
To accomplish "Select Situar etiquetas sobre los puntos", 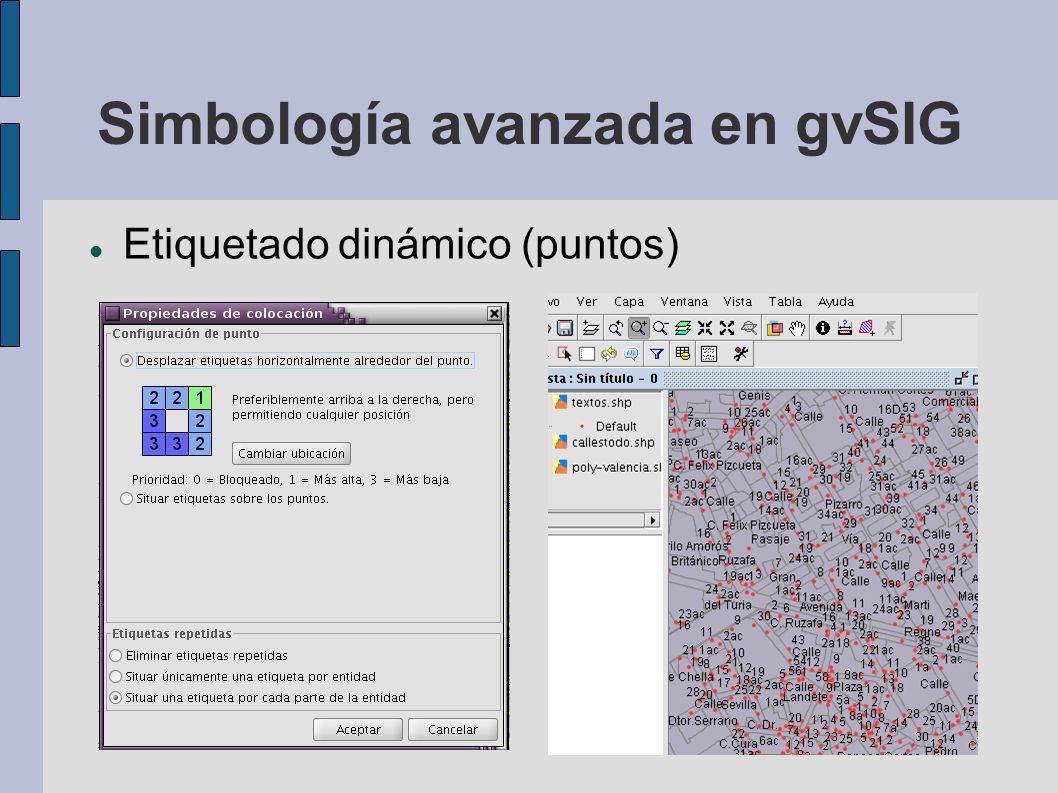I will click(126, 499).
